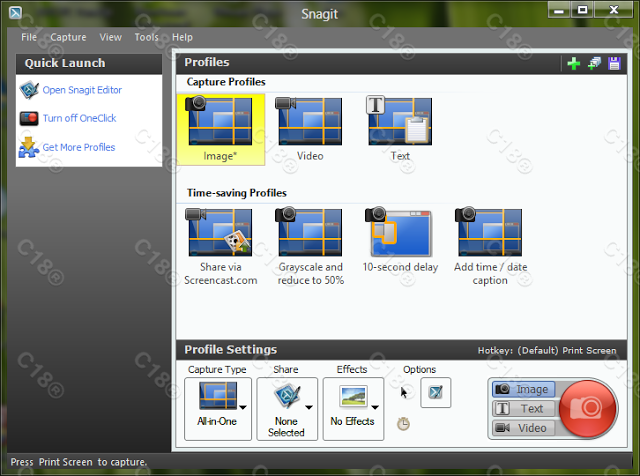Select the Text capture profile
The height and width of the screenshot is (476, 640).
(x=400, y=129)
